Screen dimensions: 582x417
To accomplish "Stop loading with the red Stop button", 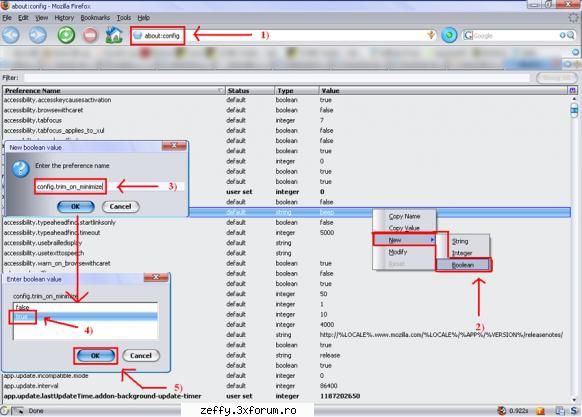I will click(90, 36).
